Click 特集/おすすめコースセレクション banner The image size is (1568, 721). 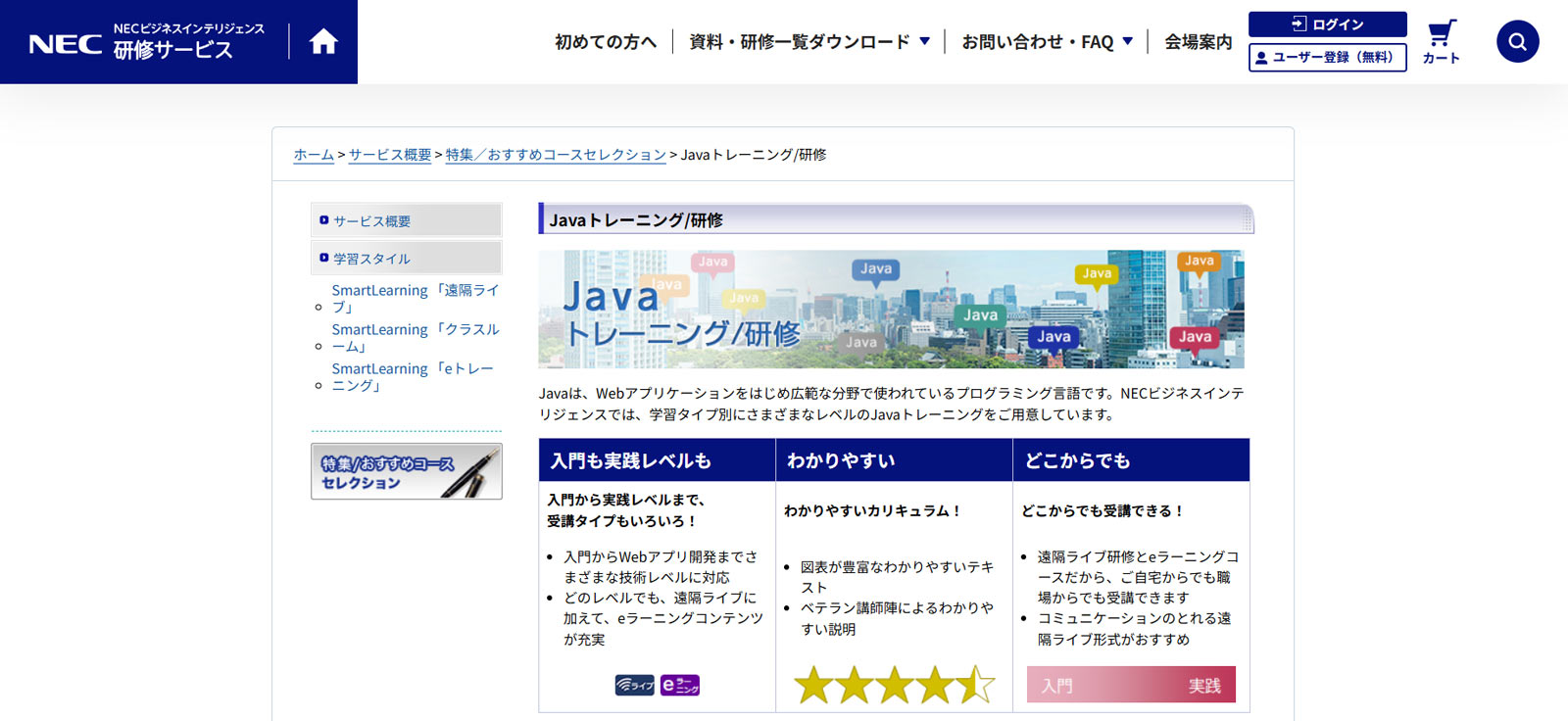(407, 471)
